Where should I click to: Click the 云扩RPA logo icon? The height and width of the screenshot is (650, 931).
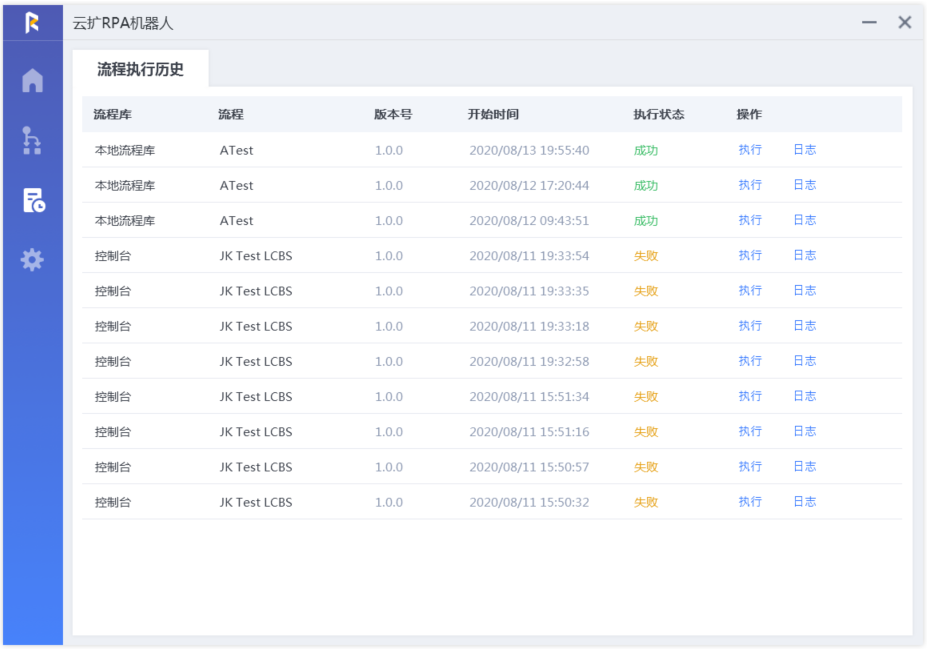point(33,23)
